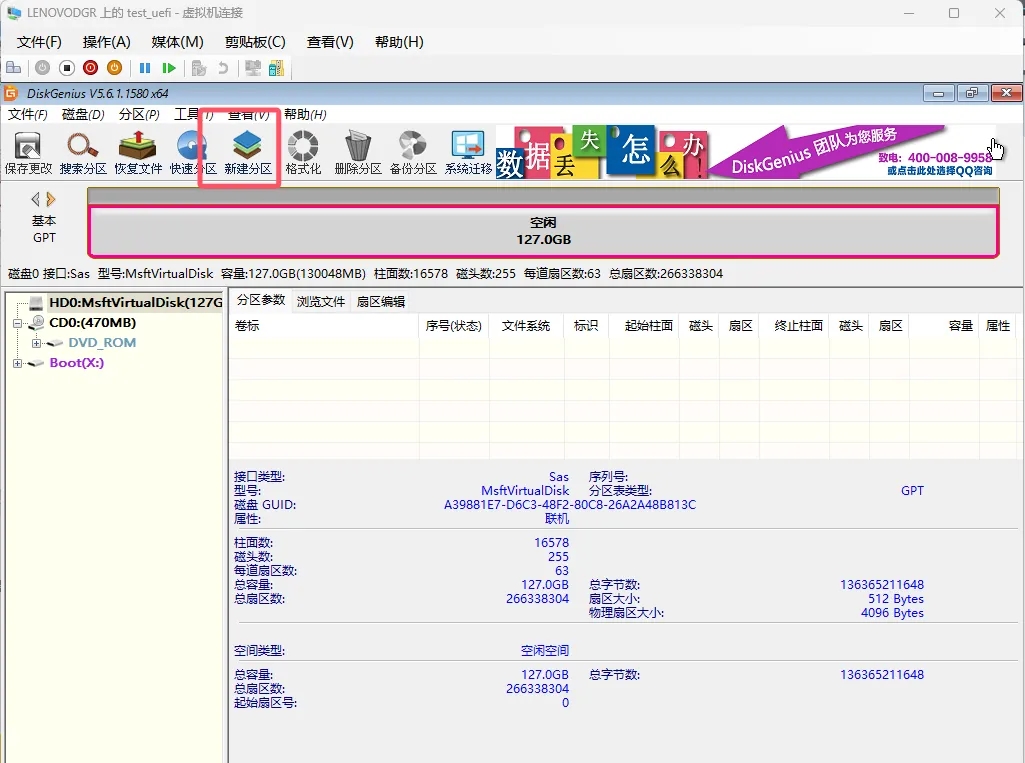Screen dimensions: 1025x763
Task: Open VM window 帮助(H) menu
Action: [x=399, y=42]
